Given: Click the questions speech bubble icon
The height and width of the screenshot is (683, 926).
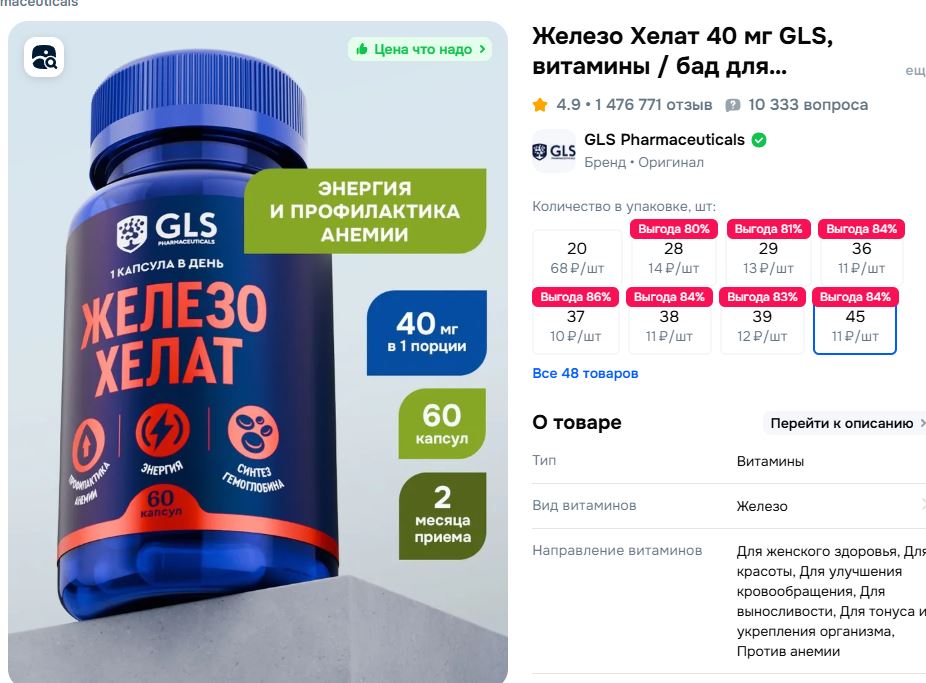Looking at the screenshot, I should pos(732,105).
